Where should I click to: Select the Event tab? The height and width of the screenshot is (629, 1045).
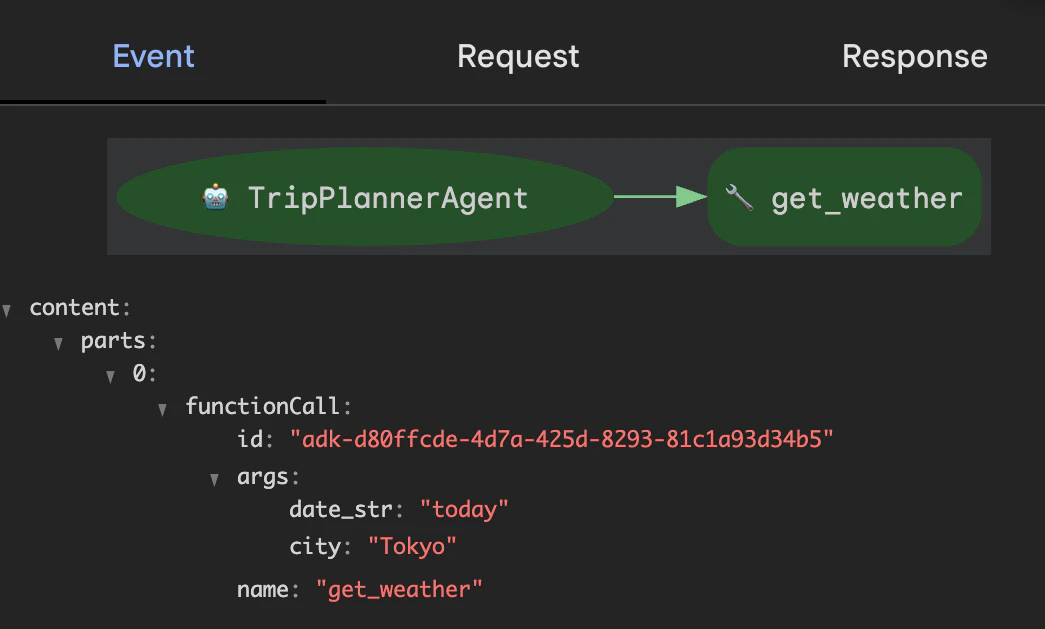[x=154, y=56]
